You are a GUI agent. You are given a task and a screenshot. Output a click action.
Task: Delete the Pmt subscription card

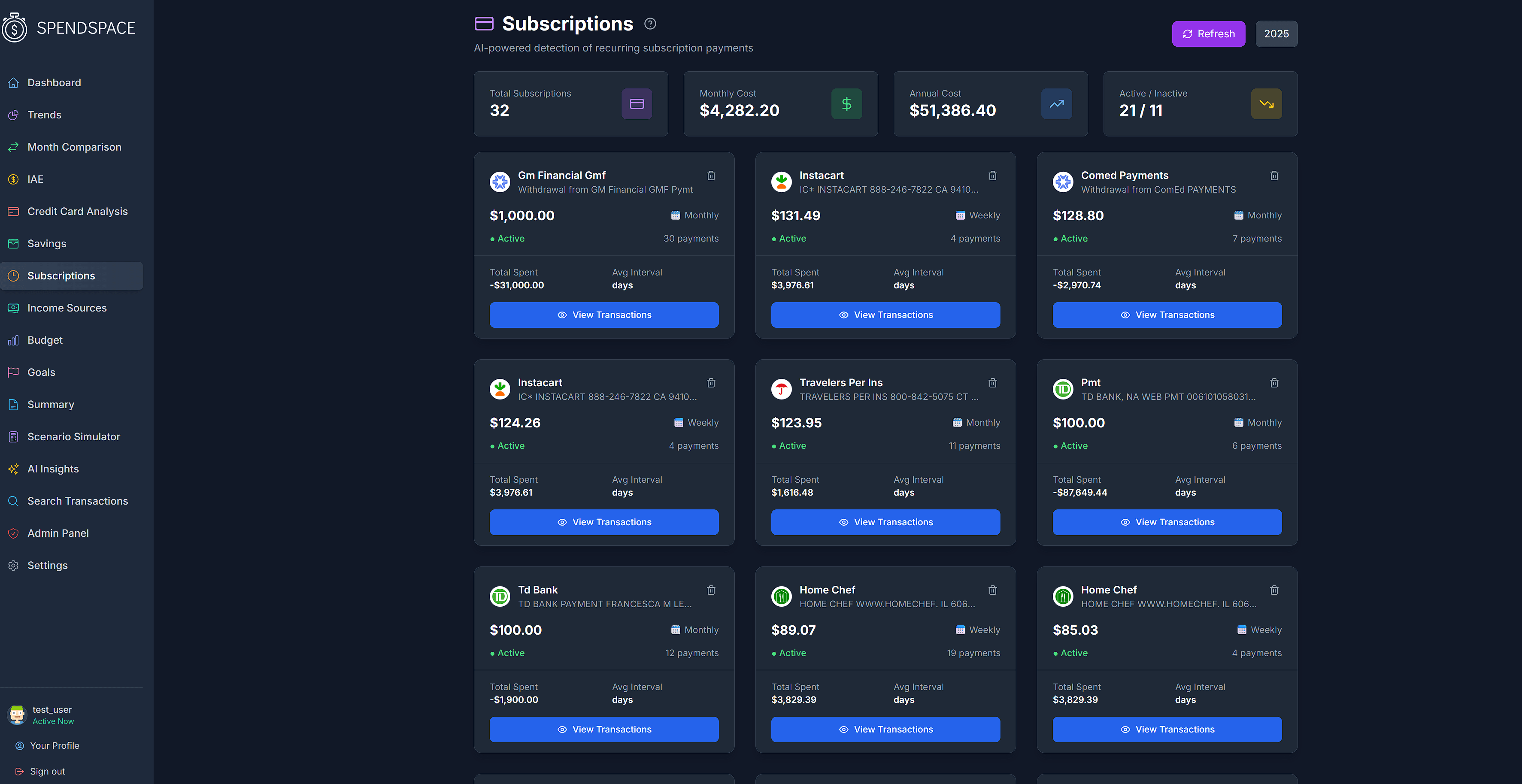click(1274, 383)
